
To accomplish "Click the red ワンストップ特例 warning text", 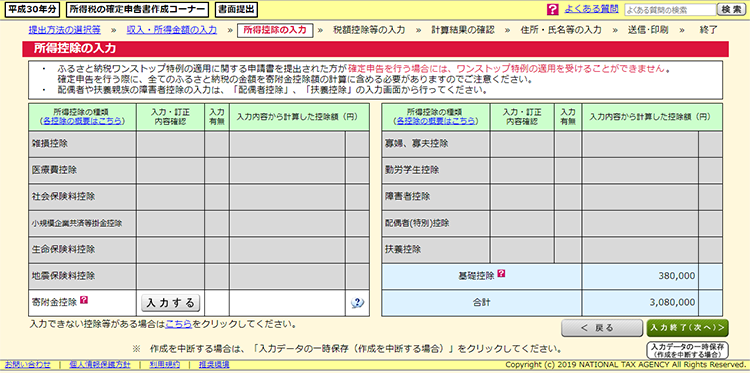I will pyautogui.click(x=506, y=68).
